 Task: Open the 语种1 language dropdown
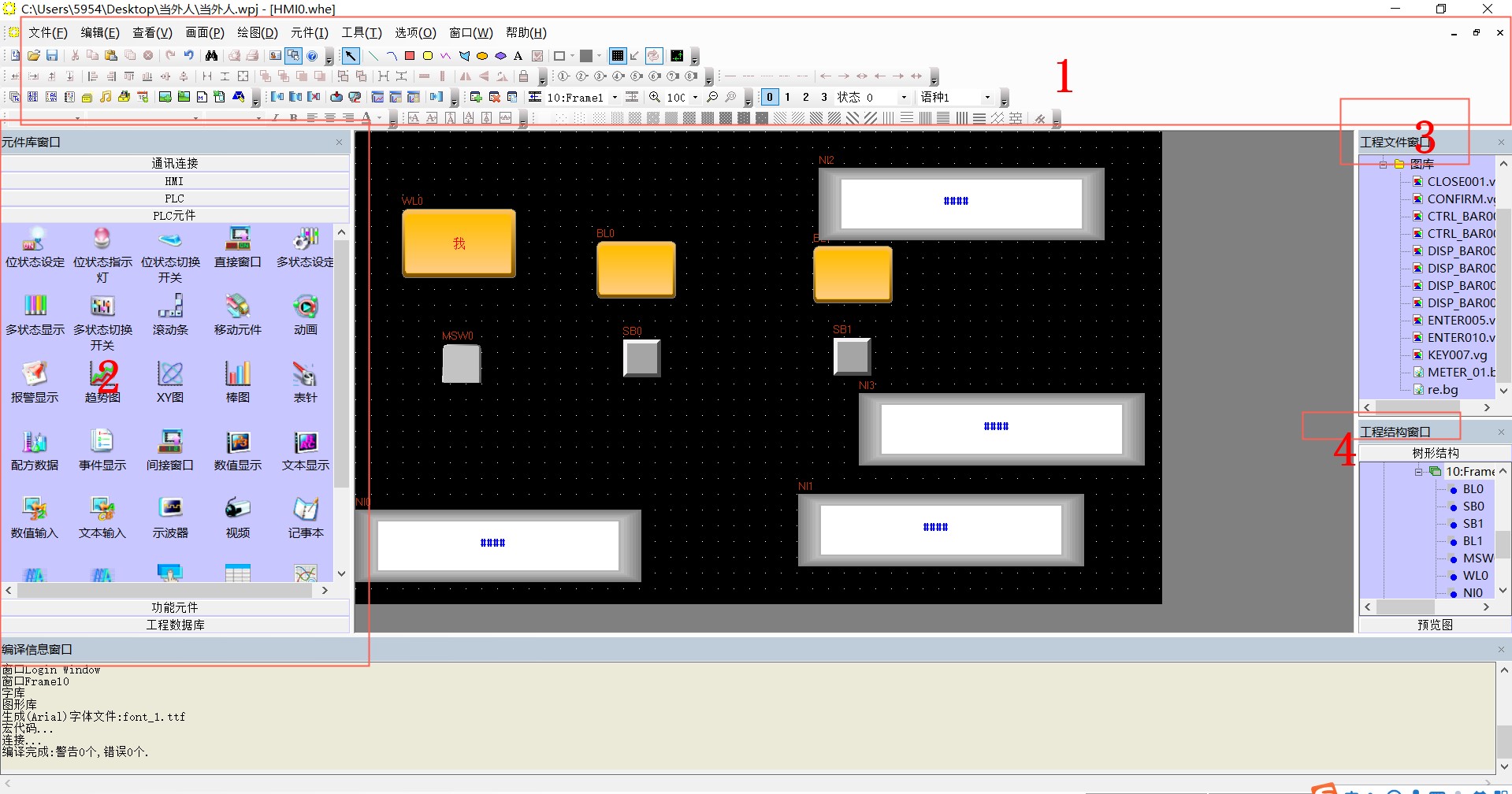tap(987, 98)
